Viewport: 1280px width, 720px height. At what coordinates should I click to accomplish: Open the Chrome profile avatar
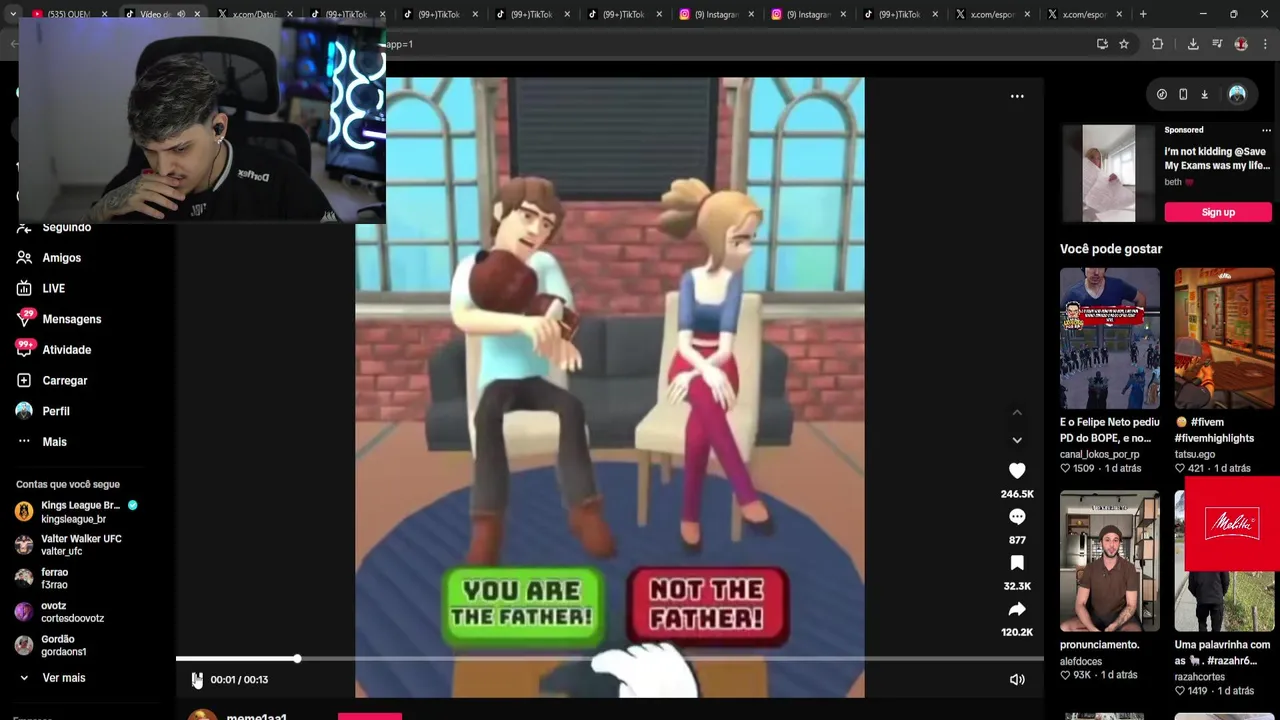coord(1241,44)
